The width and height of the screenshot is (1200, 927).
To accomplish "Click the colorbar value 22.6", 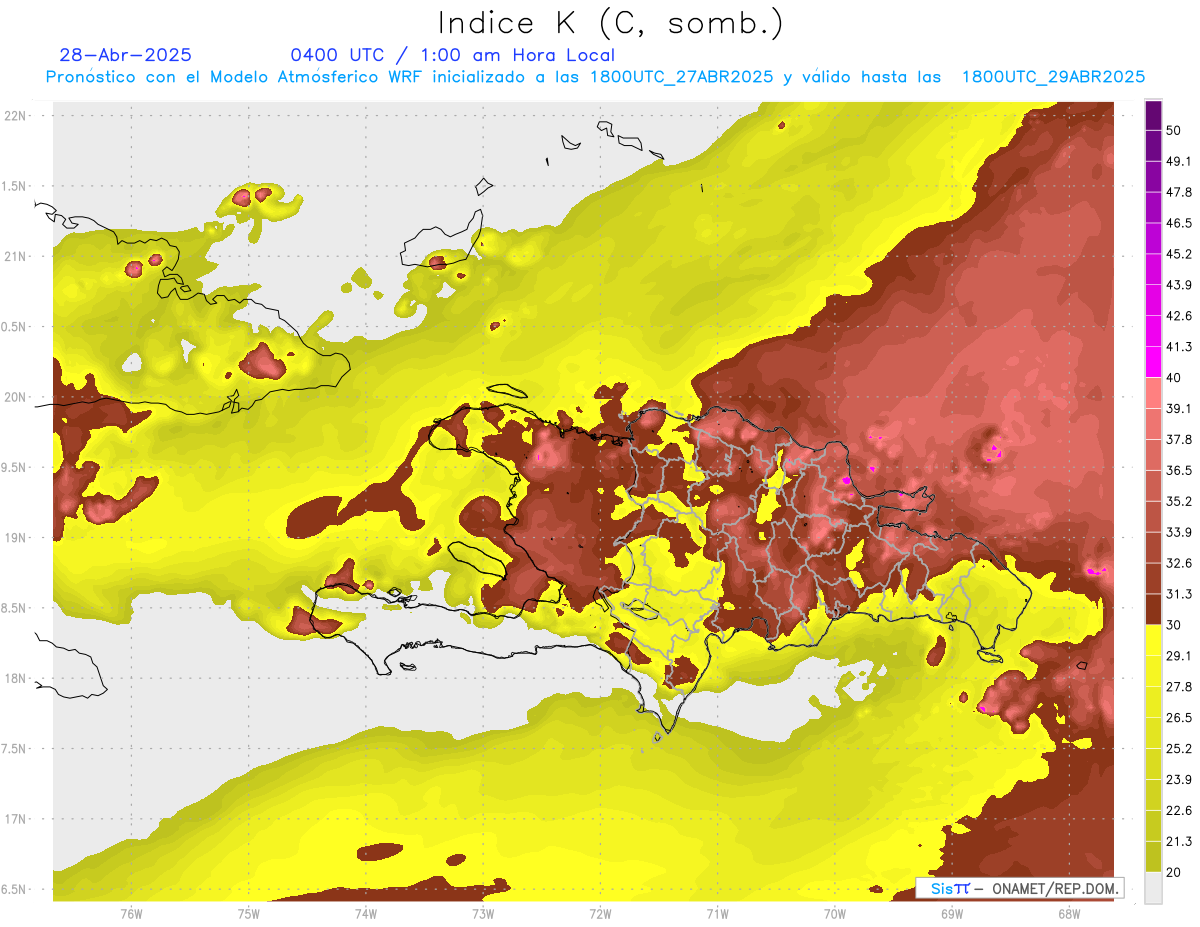I will [1178, 810].
